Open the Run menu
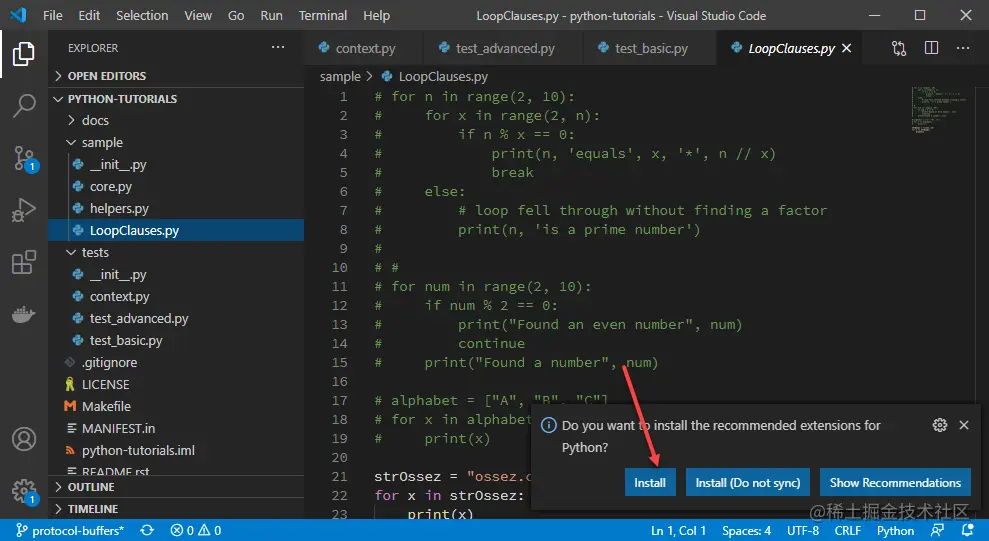 point(271,15)
